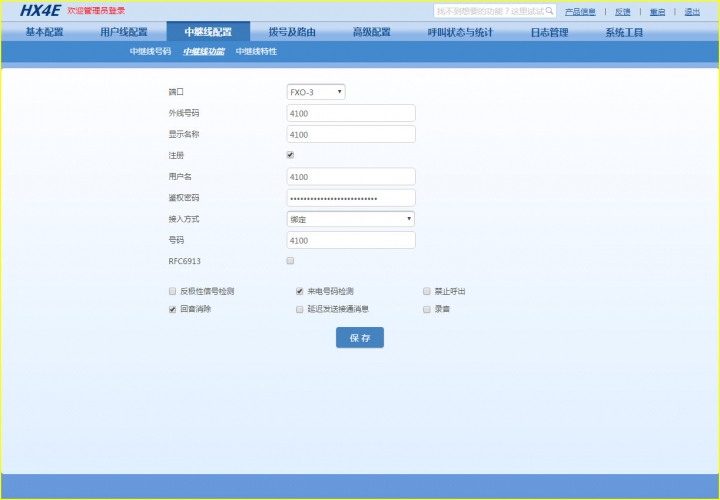Image resolution: width=720 pixels, height=500 pixels.
Task: Open the 产品信息 link
Action: pos(580,11)
